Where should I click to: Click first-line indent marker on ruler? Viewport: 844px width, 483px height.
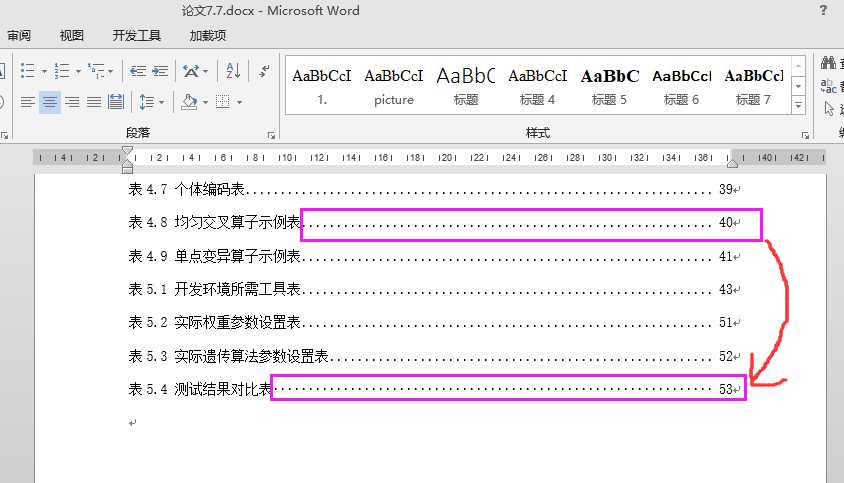click(x=127, y=151)
